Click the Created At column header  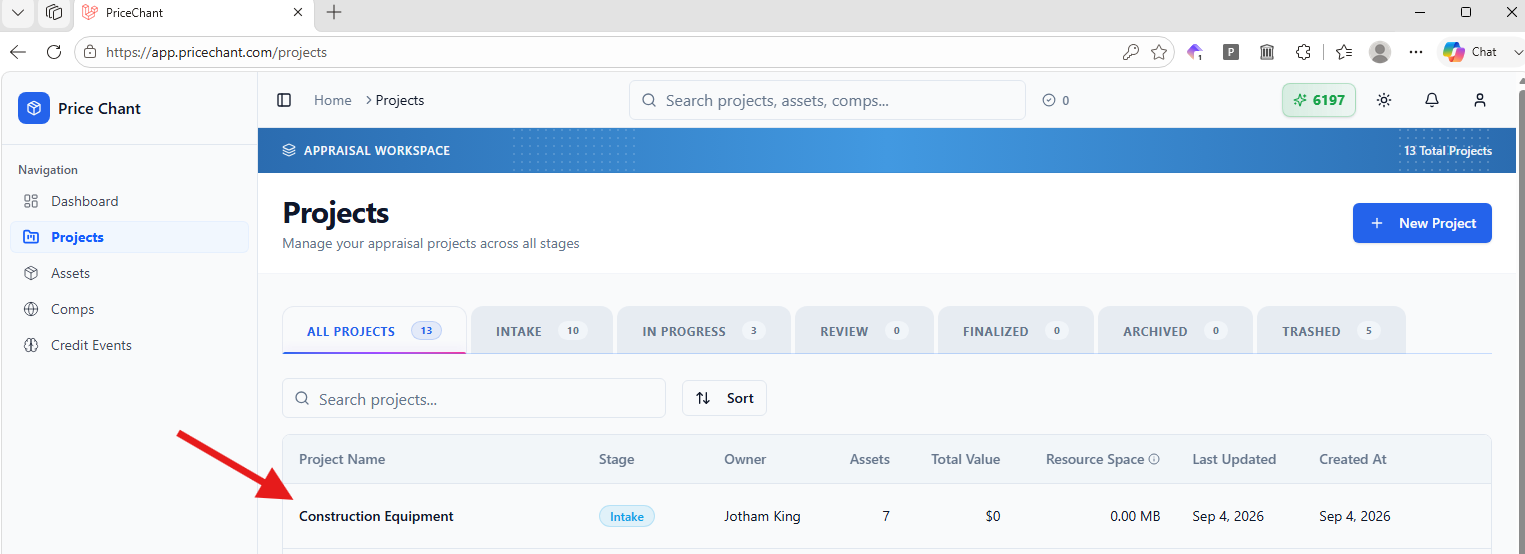click(x=1353, y=459)
